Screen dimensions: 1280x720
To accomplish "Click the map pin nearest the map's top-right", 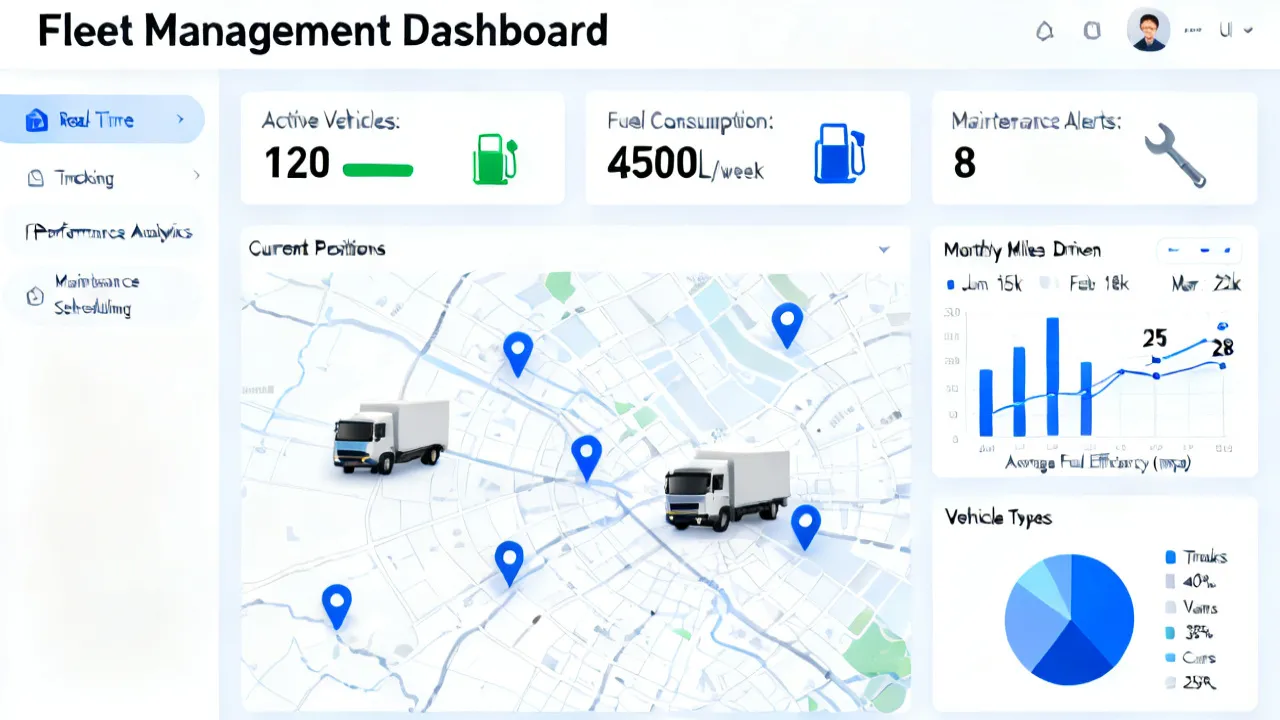I will (x=788, y=326).
